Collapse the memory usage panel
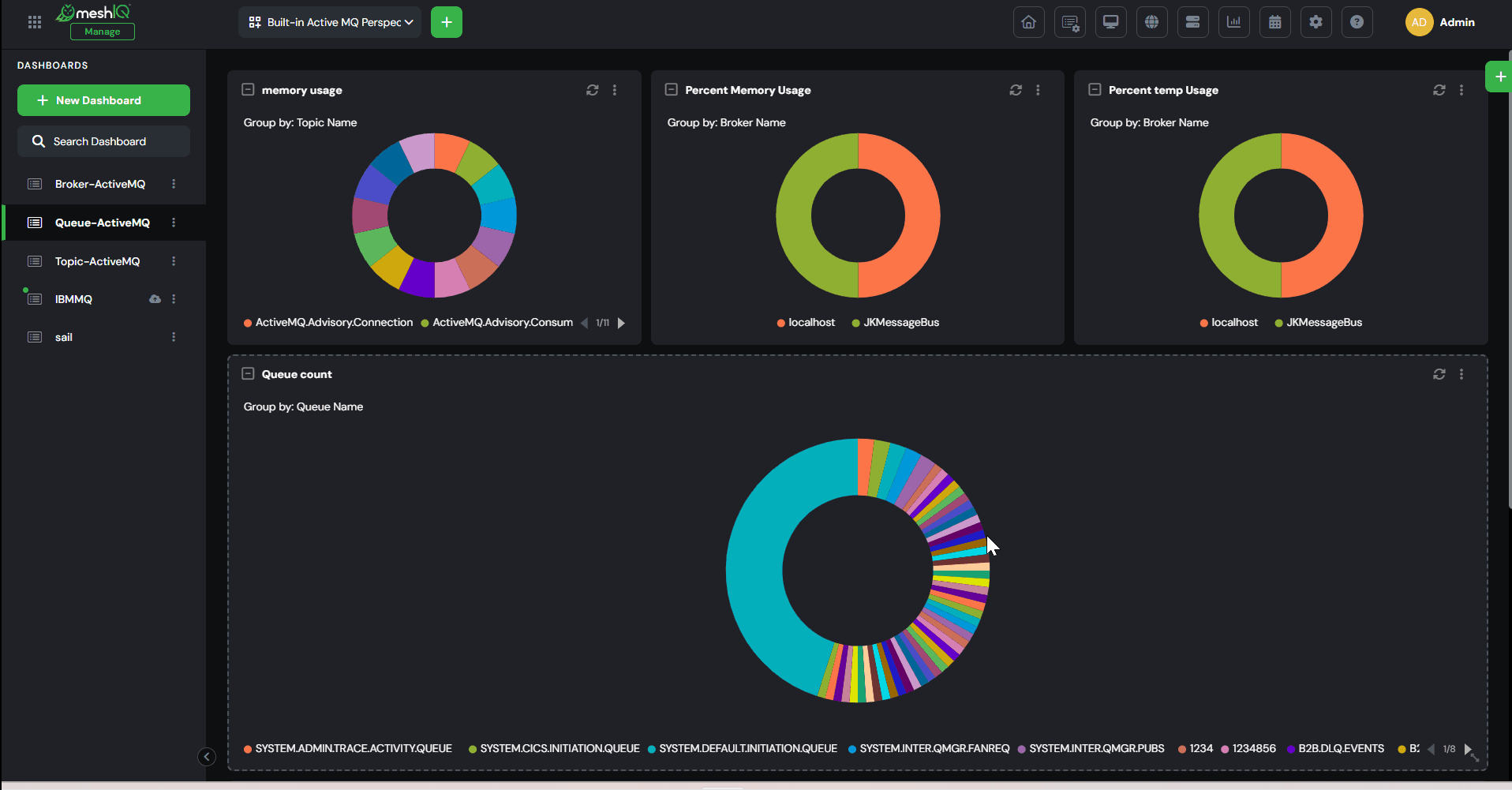This screenshot has width=1512, height=790. click(x=248, y=90)
